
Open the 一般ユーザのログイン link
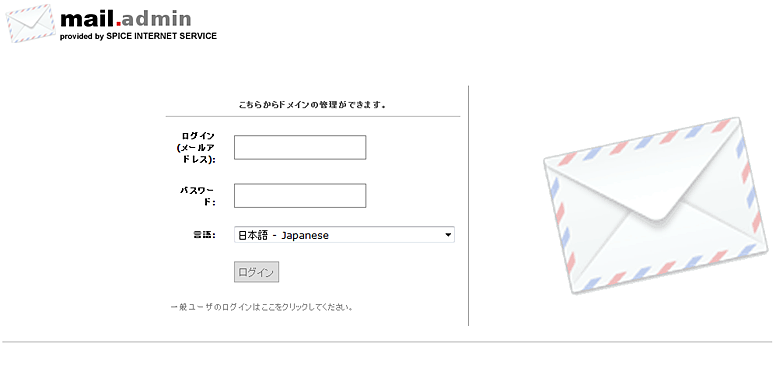click(262, 307)
